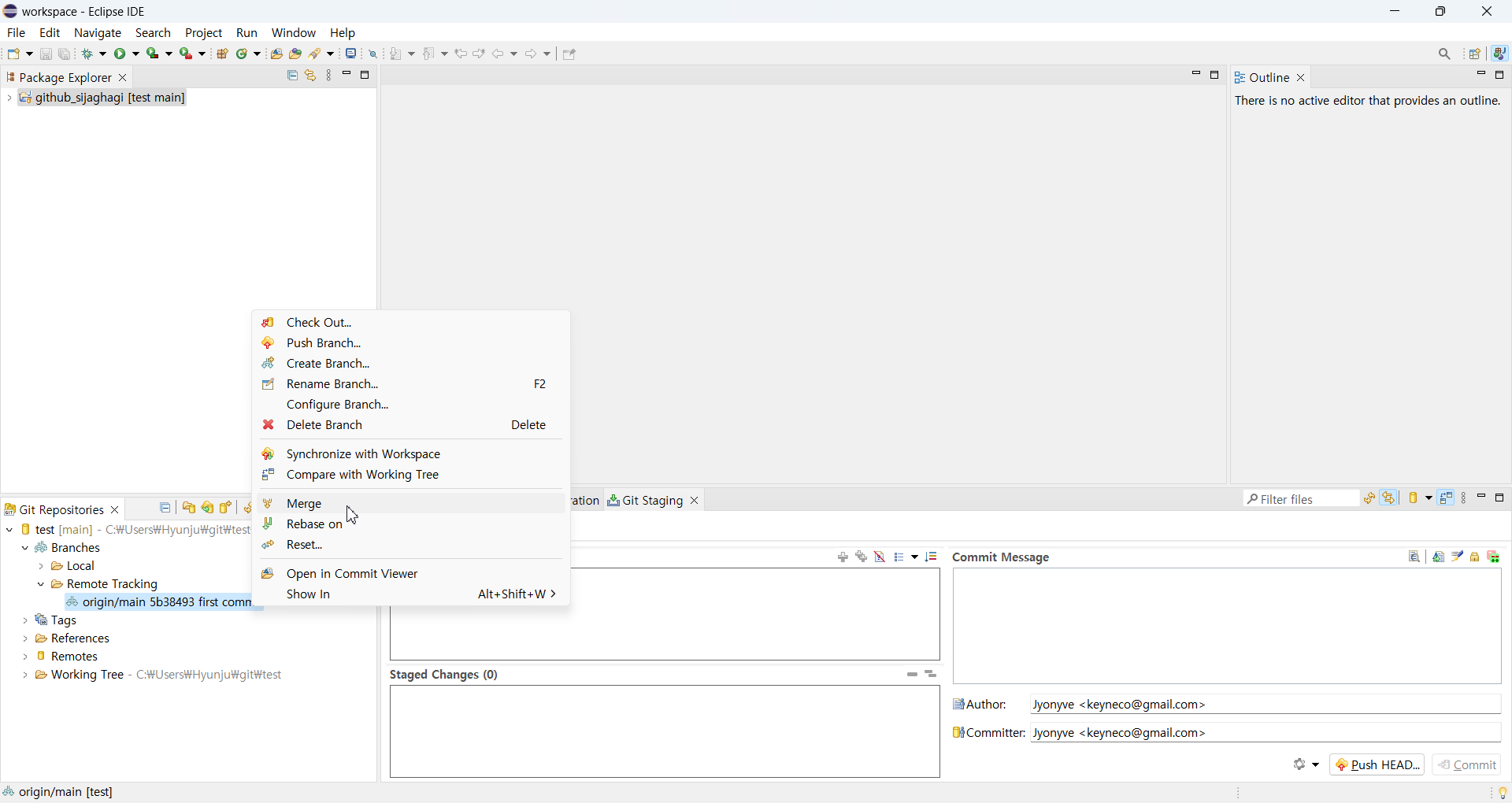Choose Delete Branch from context menu

pyautogui.click(x=411, y=424)
